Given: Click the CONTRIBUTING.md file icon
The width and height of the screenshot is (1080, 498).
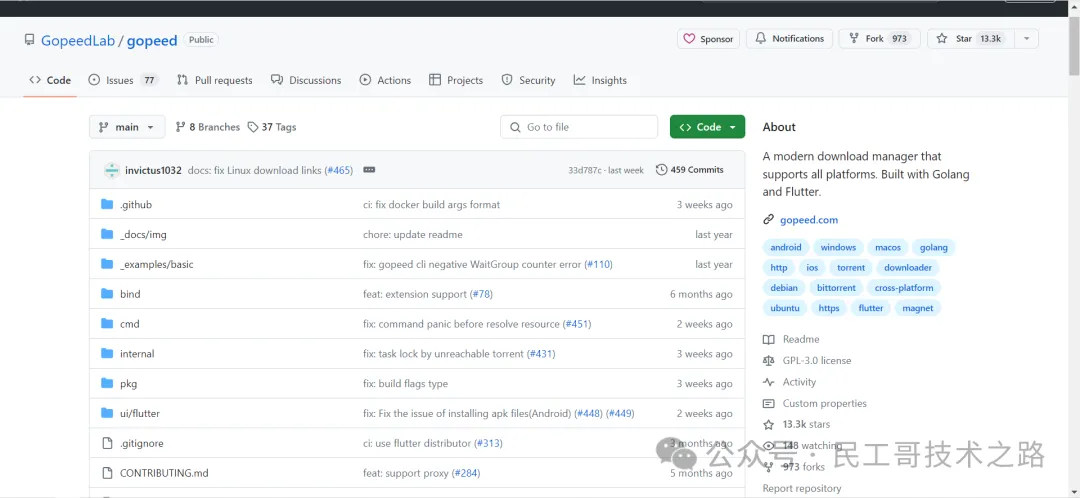Looking at the screenshot, I should click(107, 473).
